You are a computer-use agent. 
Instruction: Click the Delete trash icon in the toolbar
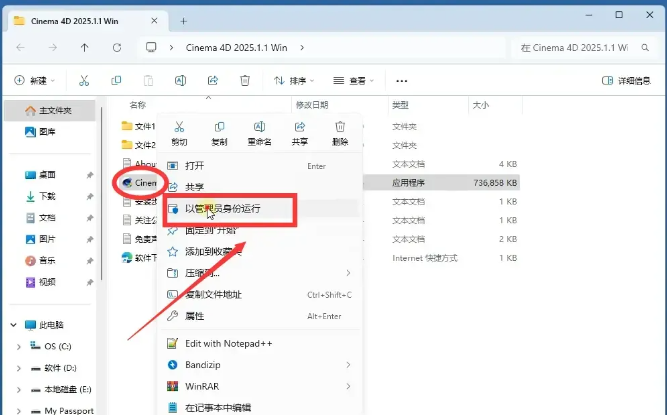pos(245,80)
